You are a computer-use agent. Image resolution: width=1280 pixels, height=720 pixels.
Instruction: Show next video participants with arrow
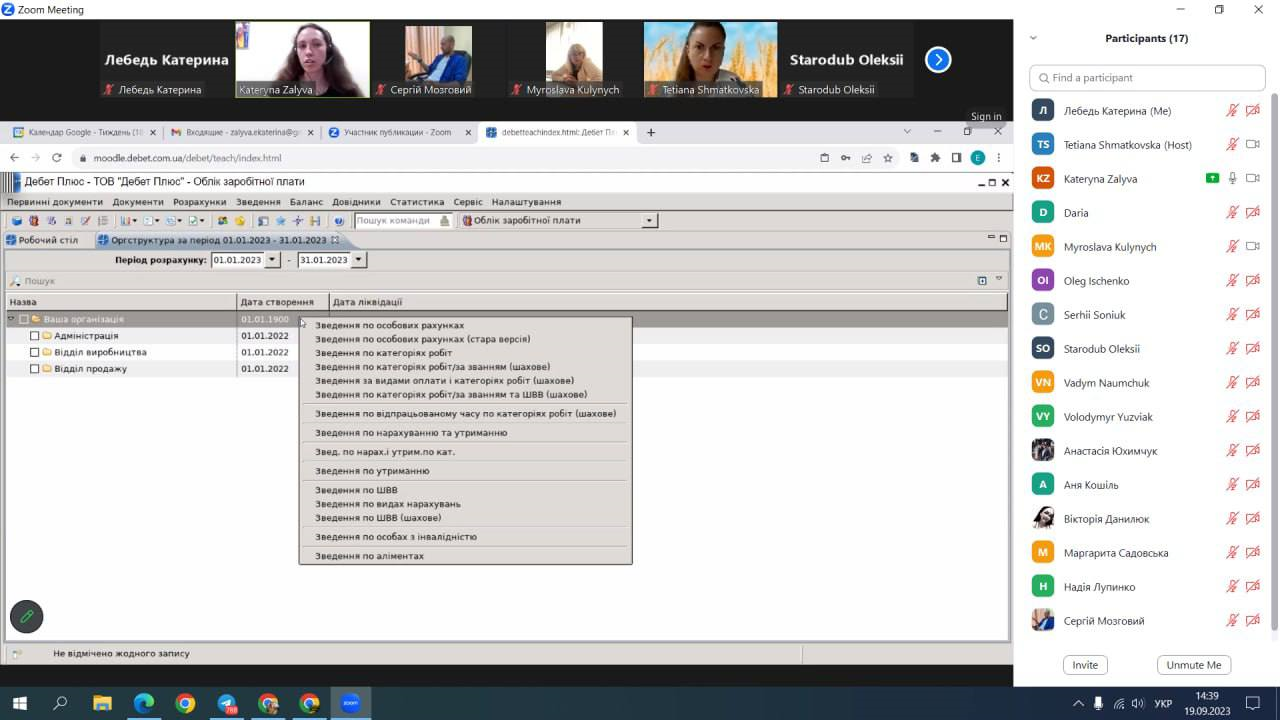point(938,60)
